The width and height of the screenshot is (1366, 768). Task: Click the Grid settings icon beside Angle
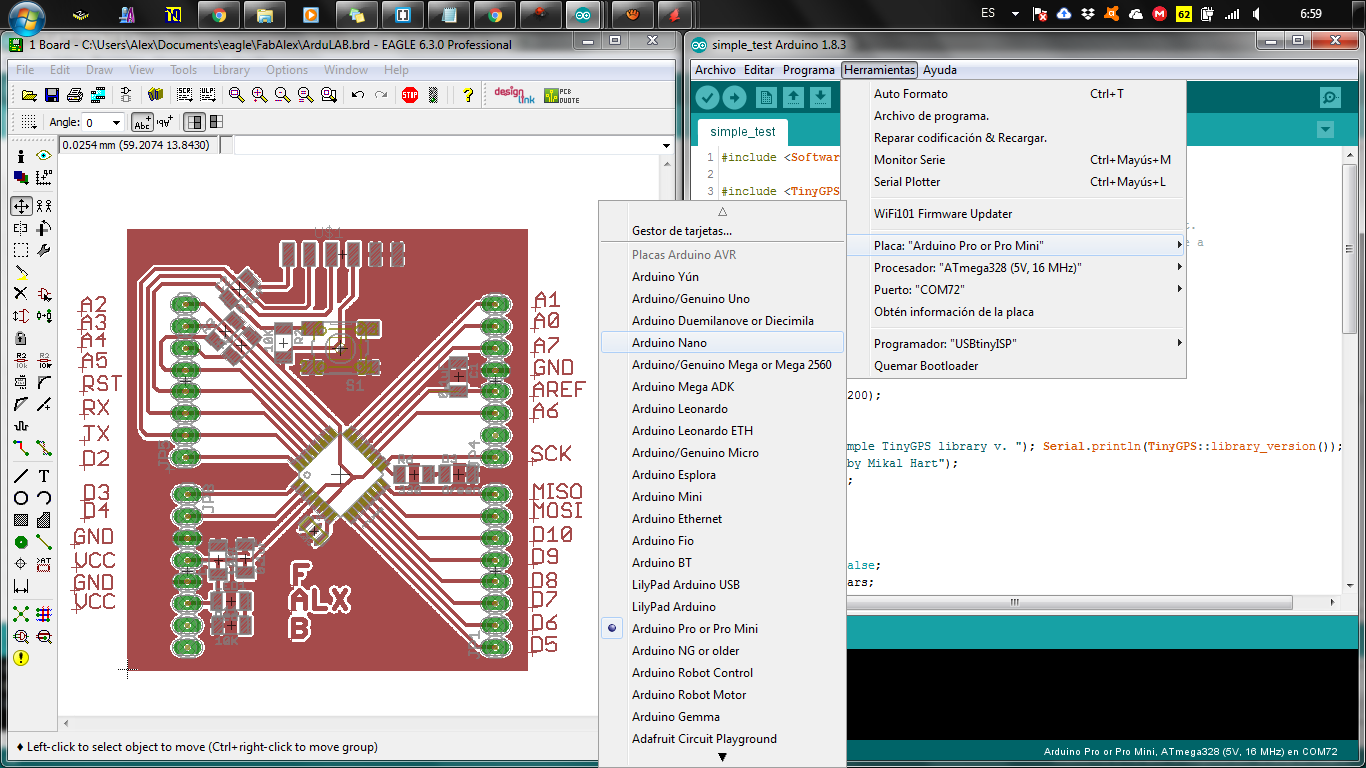28,122
